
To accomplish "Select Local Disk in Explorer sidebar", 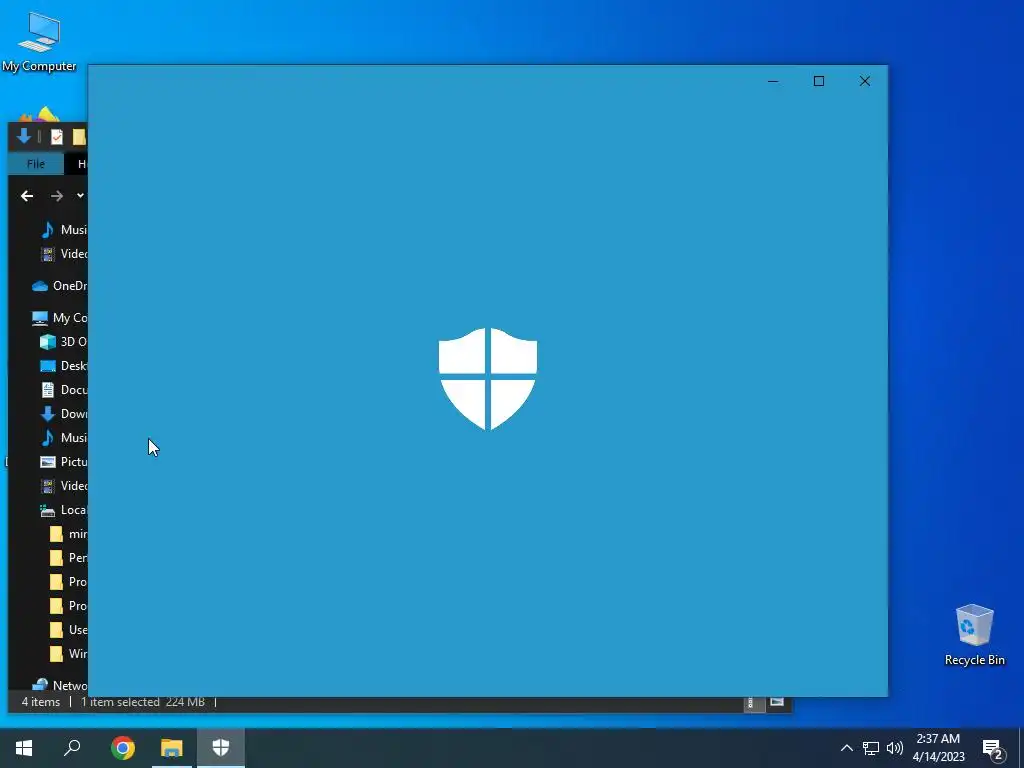I will (63, 510).
